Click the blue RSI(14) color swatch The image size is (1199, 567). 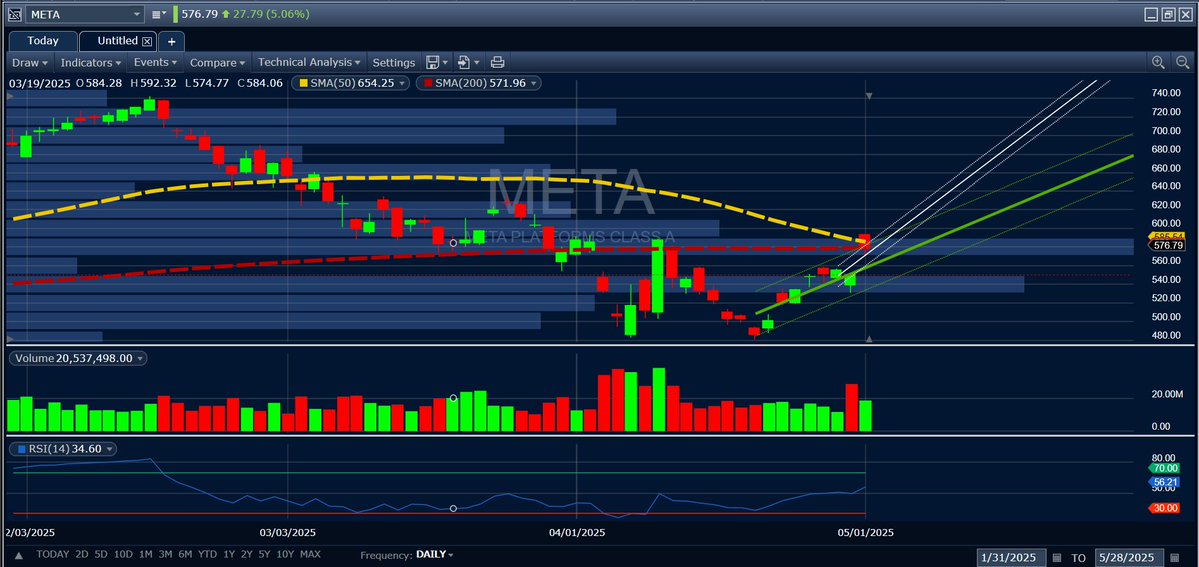point(21,449)
